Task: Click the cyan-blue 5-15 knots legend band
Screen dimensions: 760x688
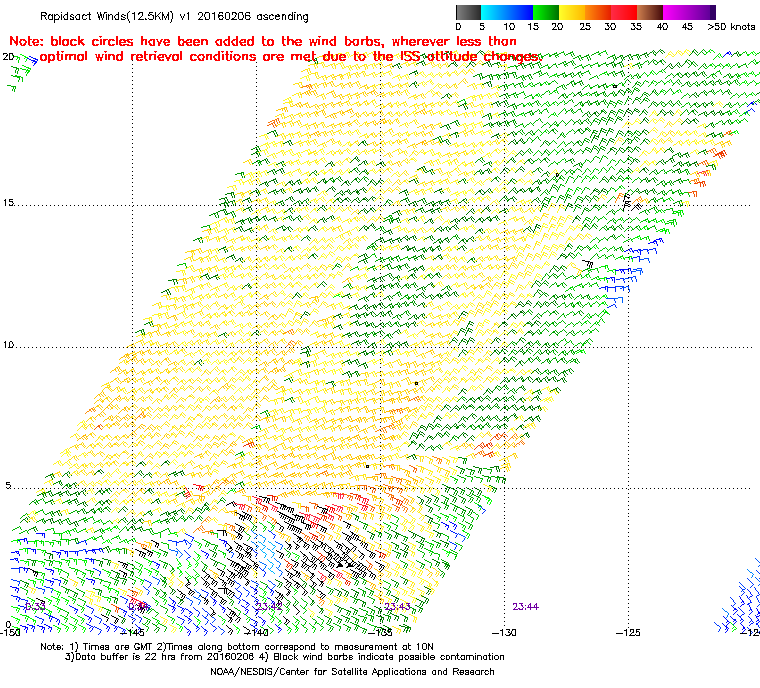Action: 507,12
